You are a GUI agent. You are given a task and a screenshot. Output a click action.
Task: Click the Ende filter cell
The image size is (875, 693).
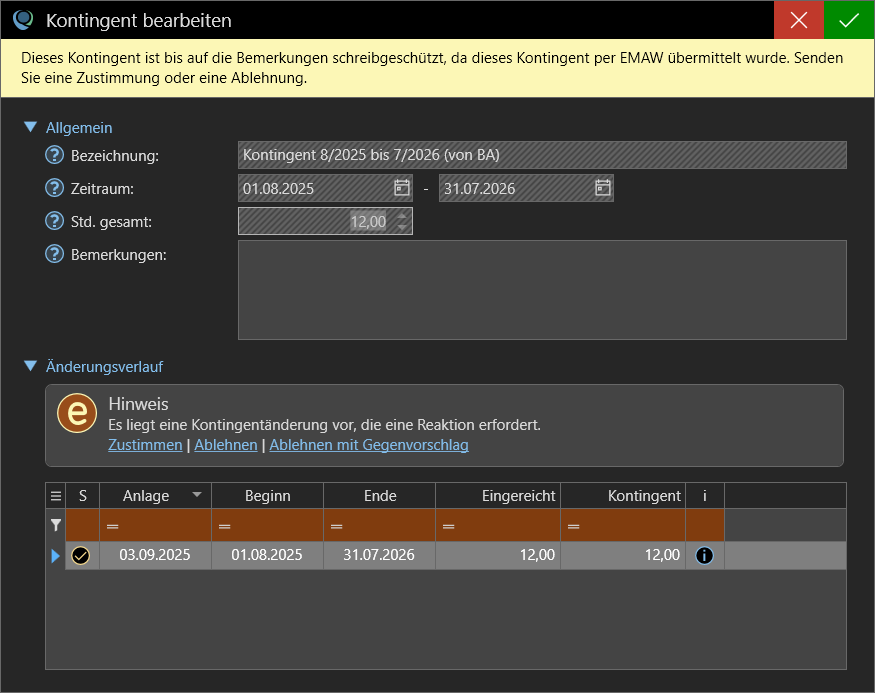click(380, 525)
